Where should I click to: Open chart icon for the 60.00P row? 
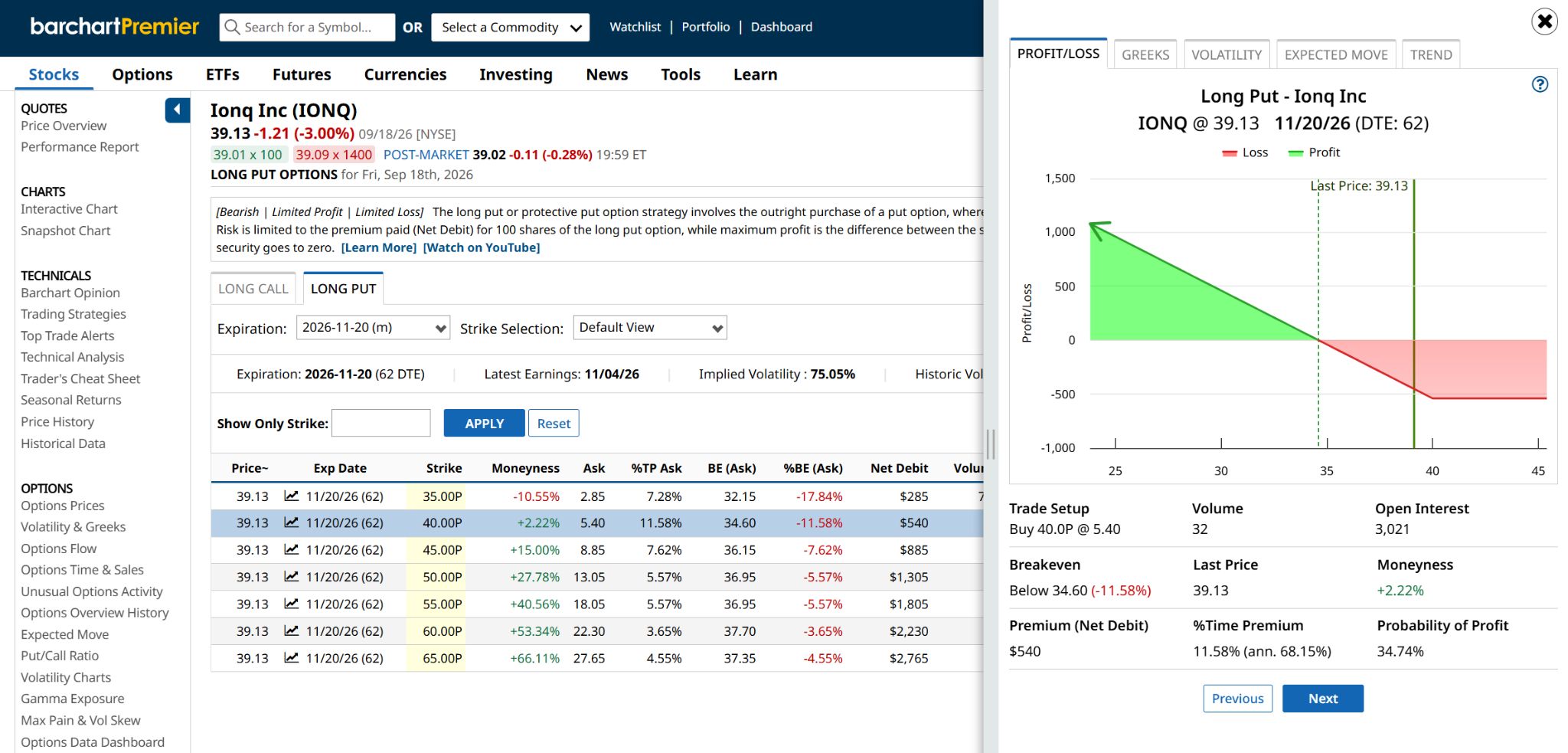point(291,630)
